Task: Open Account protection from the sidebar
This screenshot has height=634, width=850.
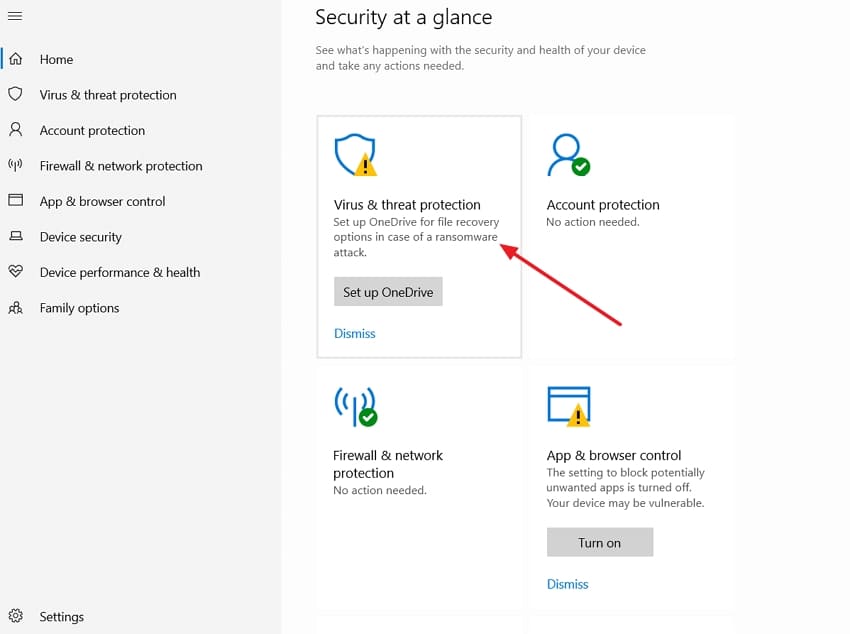Action: (94, 130)
